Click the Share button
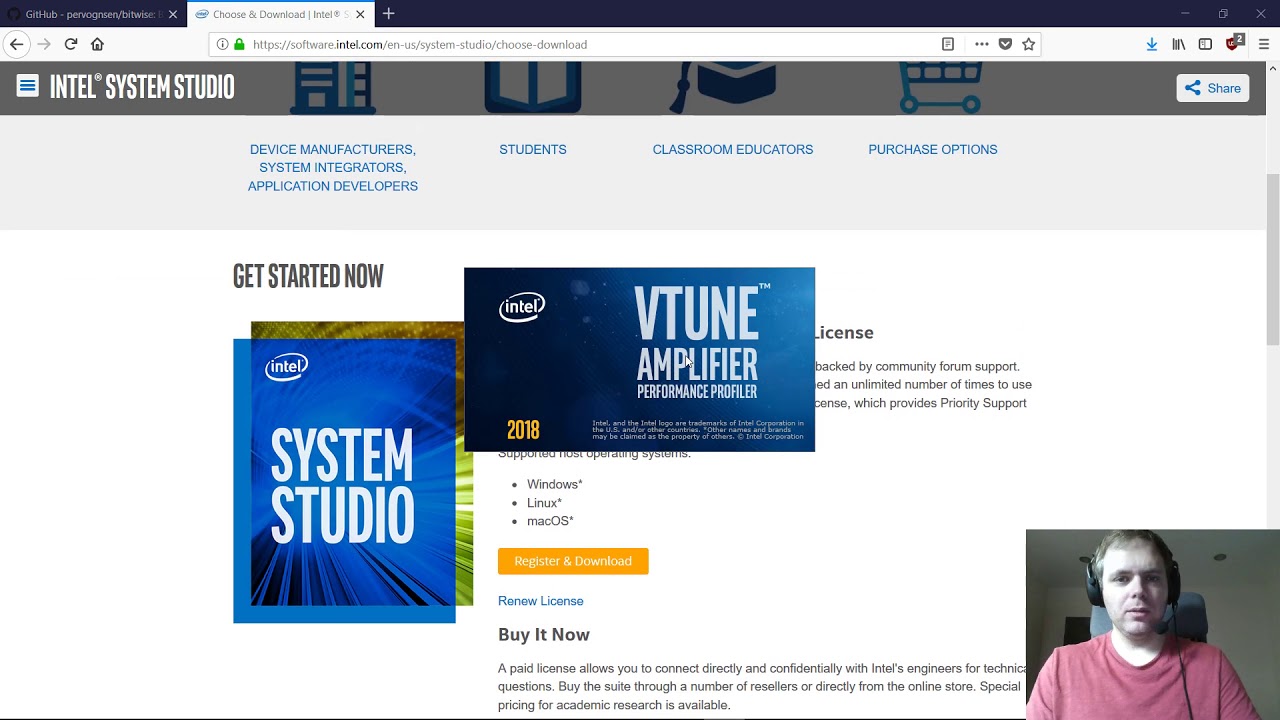Viewport: 1280px width, 720px height. tap(1212, 88)
